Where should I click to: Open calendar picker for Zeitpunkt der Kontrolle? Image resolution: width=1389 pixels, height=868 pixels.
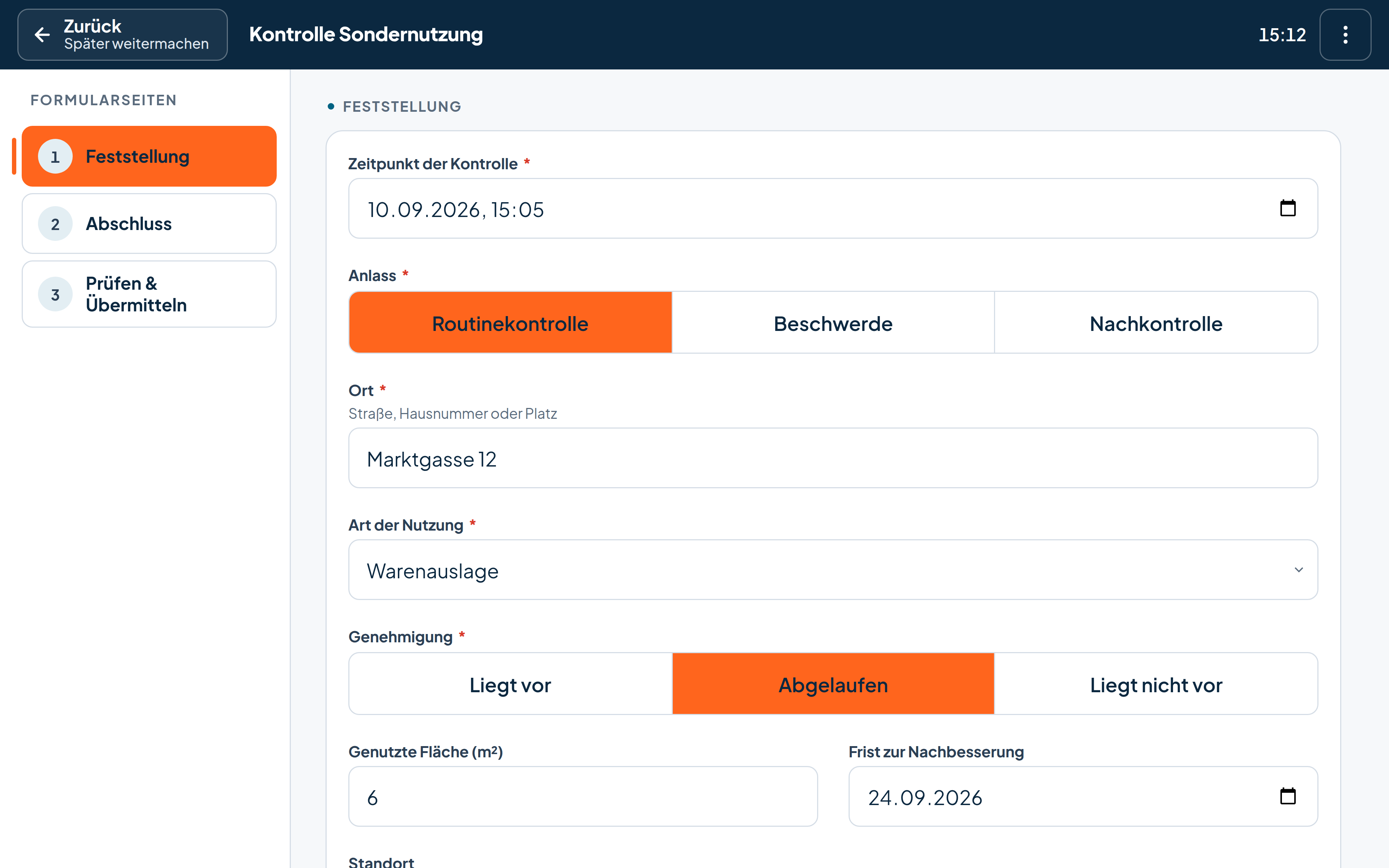click(1287, 208)
